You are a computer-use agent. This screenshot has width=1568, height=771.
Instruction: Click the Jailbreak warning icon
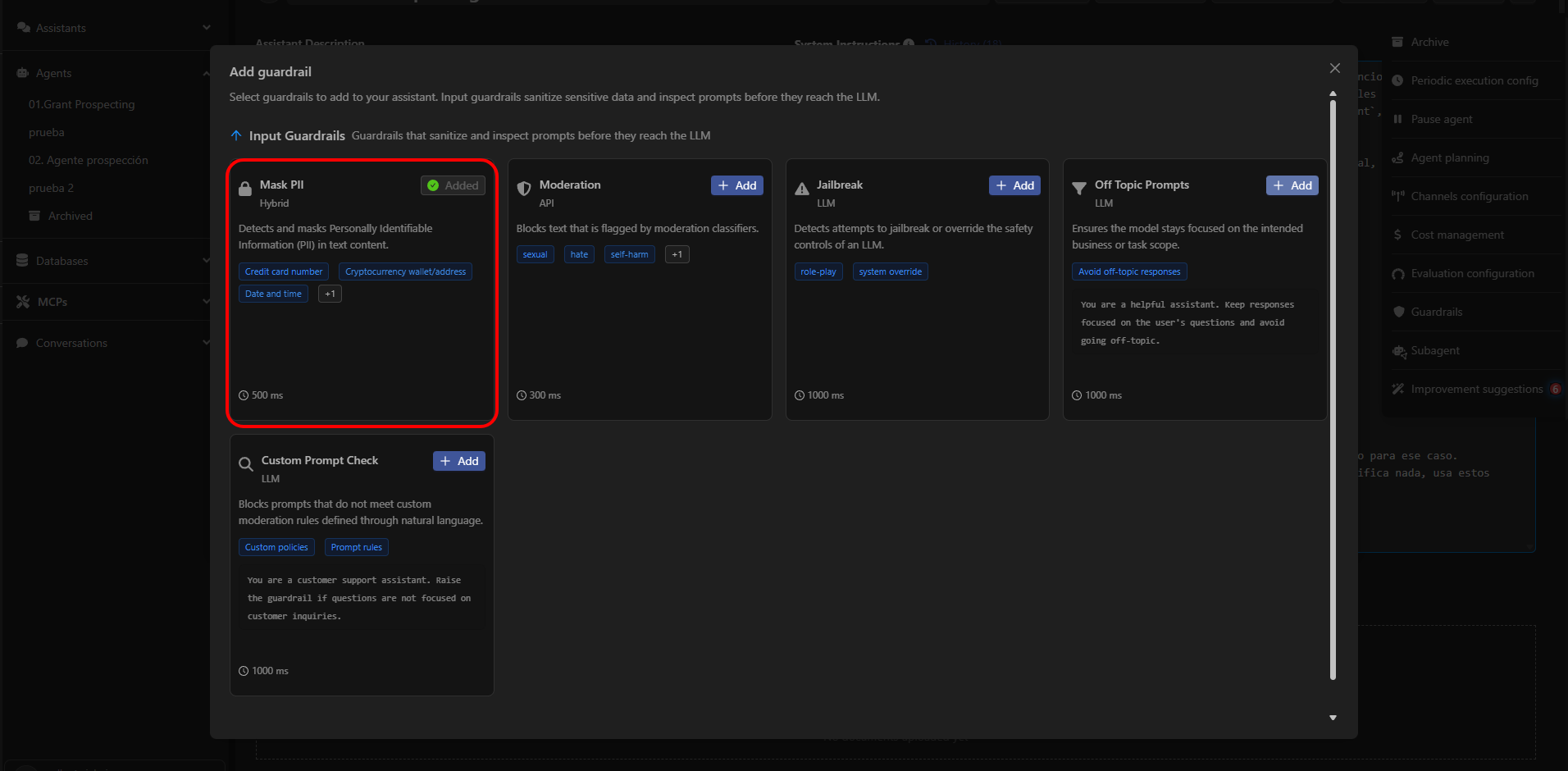tap(801, 188)
